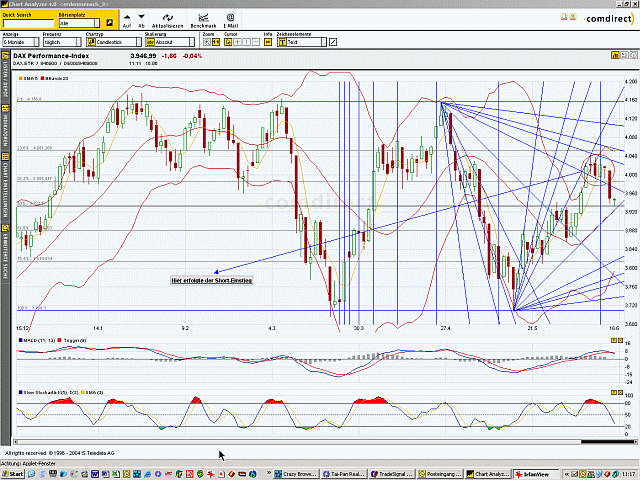The height and width of the screenshot is (480, 640).
Task: Open the Benchmark comparison tool
Action: [203, 20]
